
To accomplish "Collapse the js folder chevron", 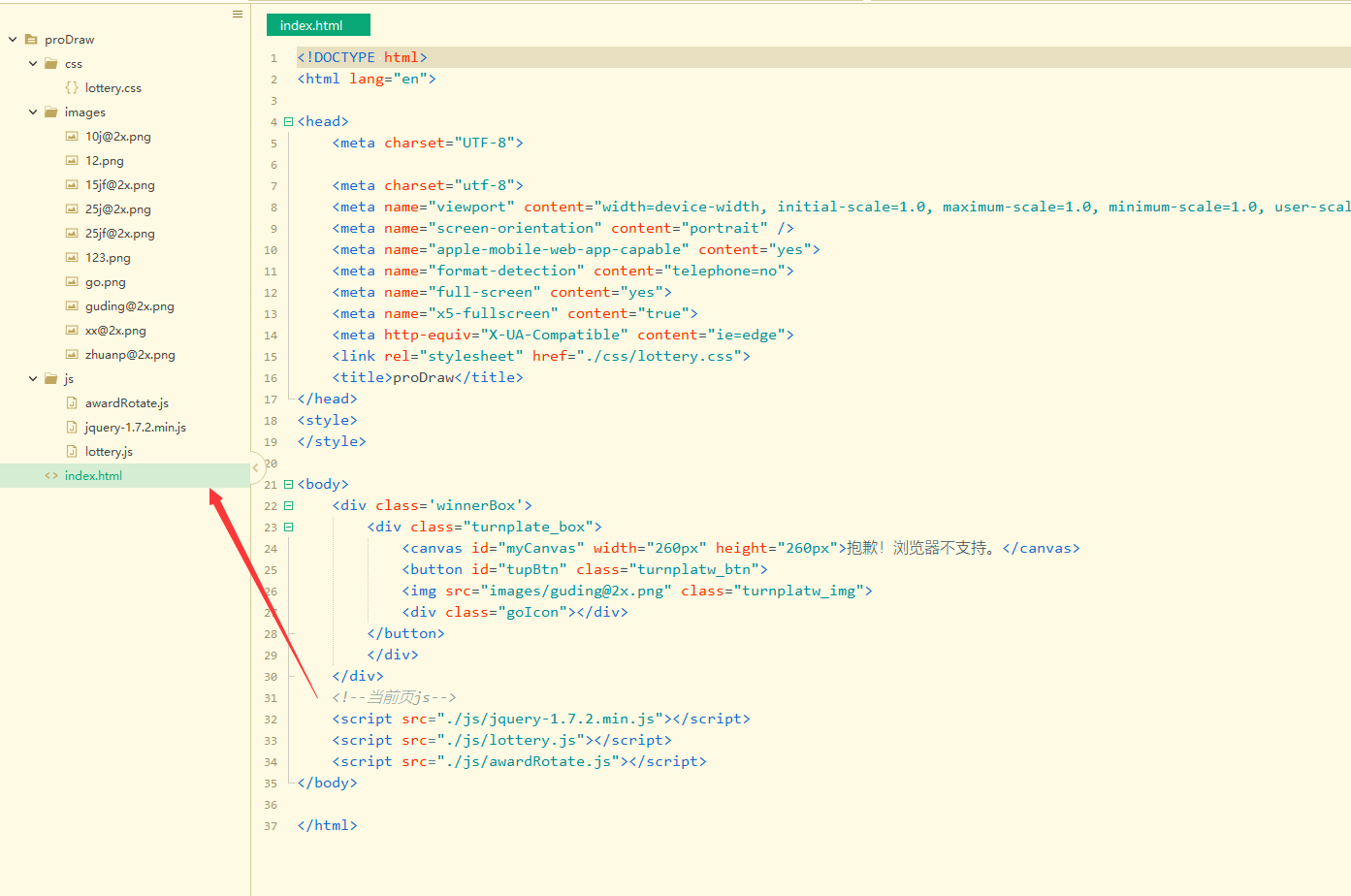I will click(x=33, y=379).
